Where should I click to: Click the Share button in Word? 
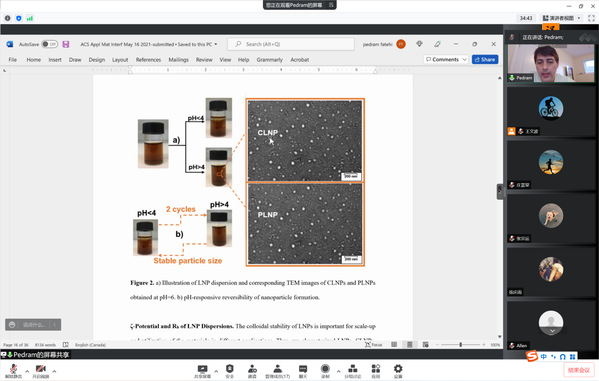[485, 60]
